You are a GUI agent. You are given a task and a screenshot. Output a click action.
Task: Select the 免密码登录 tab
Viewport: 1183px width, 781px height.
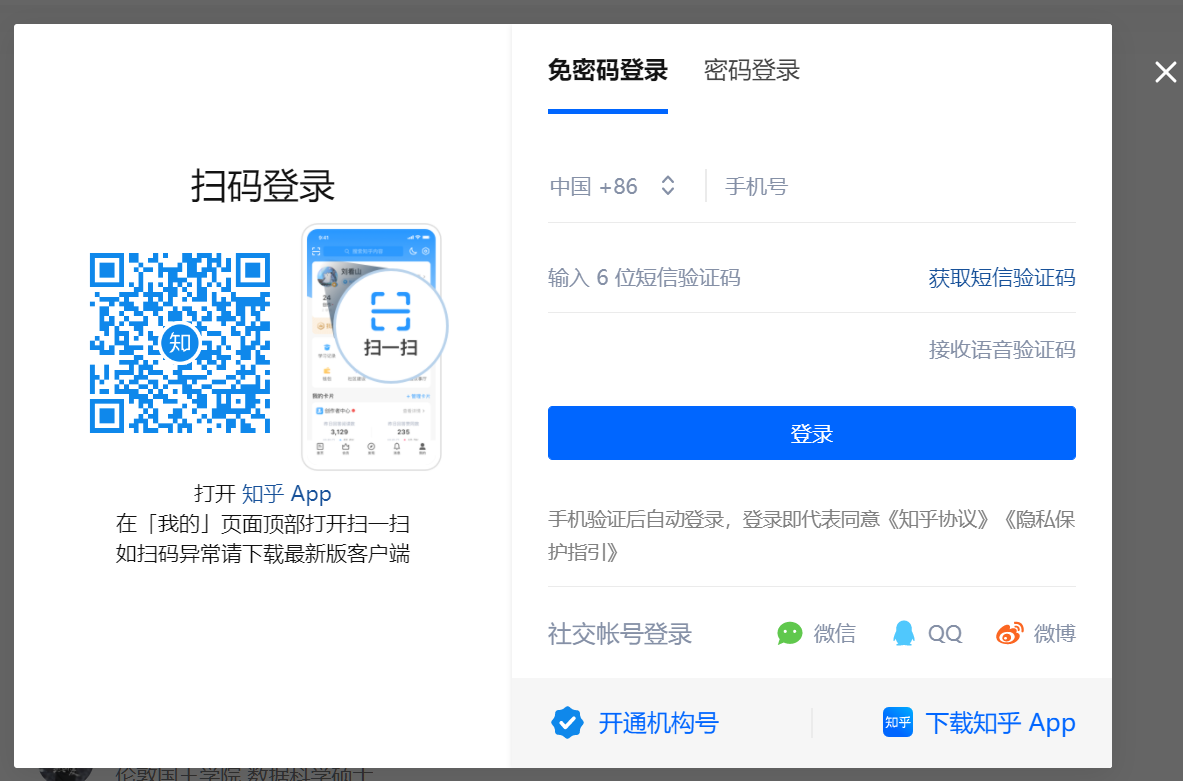[x=607, y=70]
